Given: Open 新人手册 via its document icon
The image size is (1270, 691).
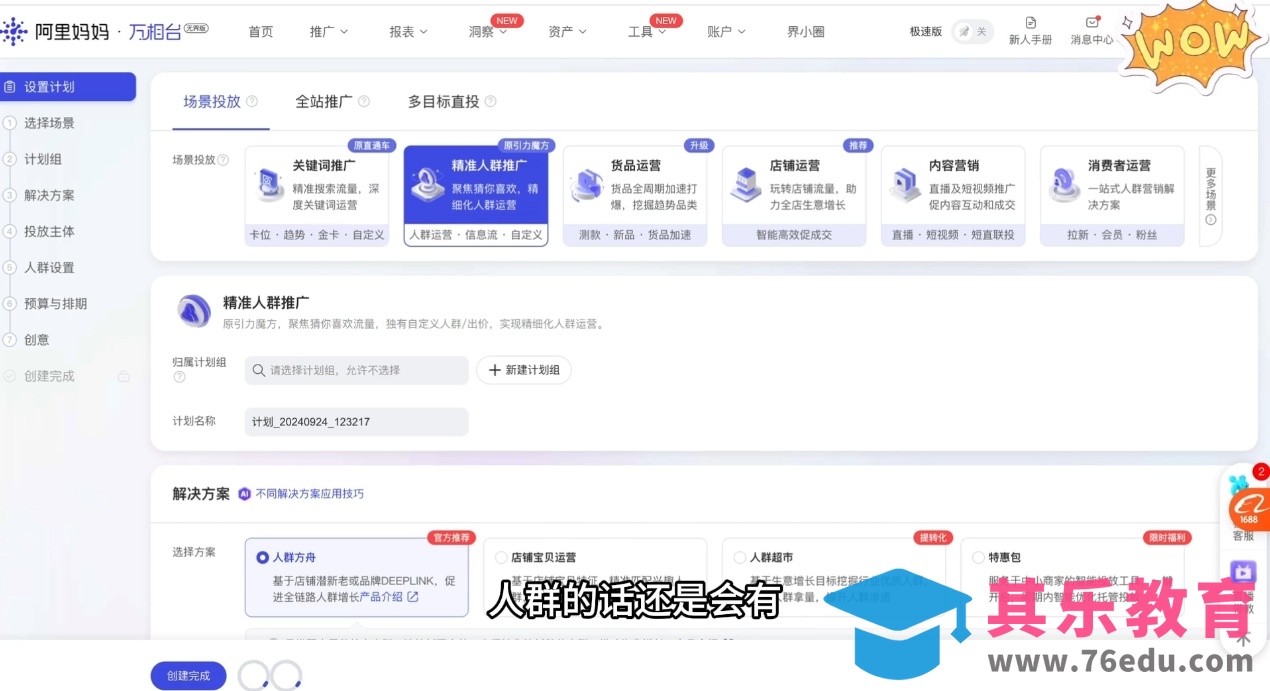Looking at the screenshot, I should (x=1031, y=22).
